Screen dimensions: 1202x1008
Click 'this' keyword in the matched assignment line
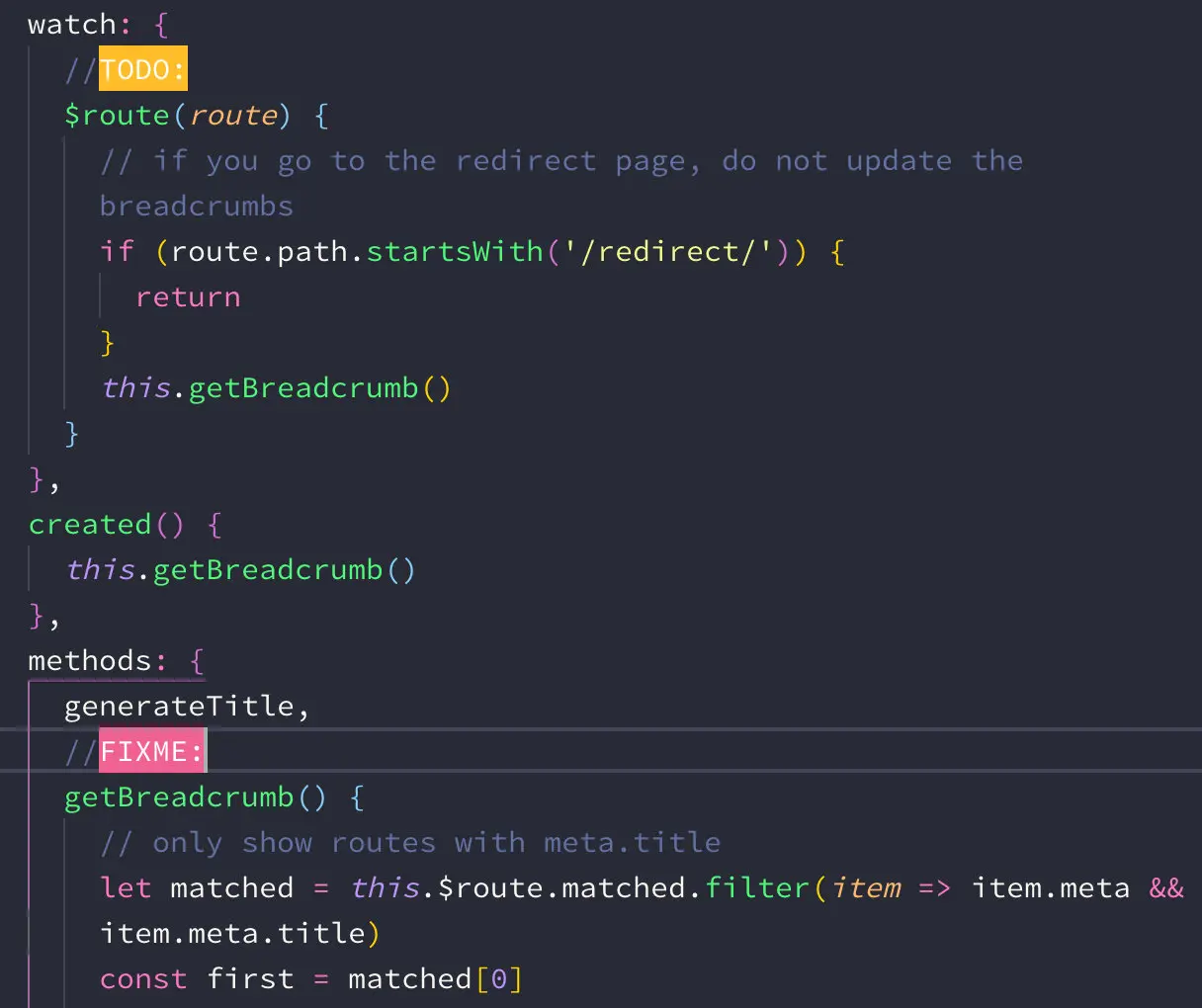click(x=385, y=888)
